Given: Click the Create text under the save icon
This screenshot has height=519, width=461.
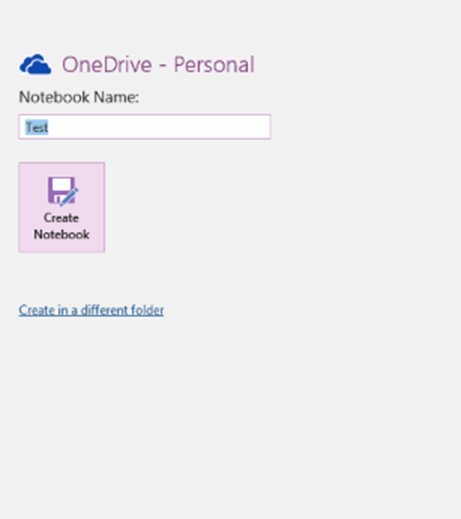Looking at the screenshot, I should (61, 218).
